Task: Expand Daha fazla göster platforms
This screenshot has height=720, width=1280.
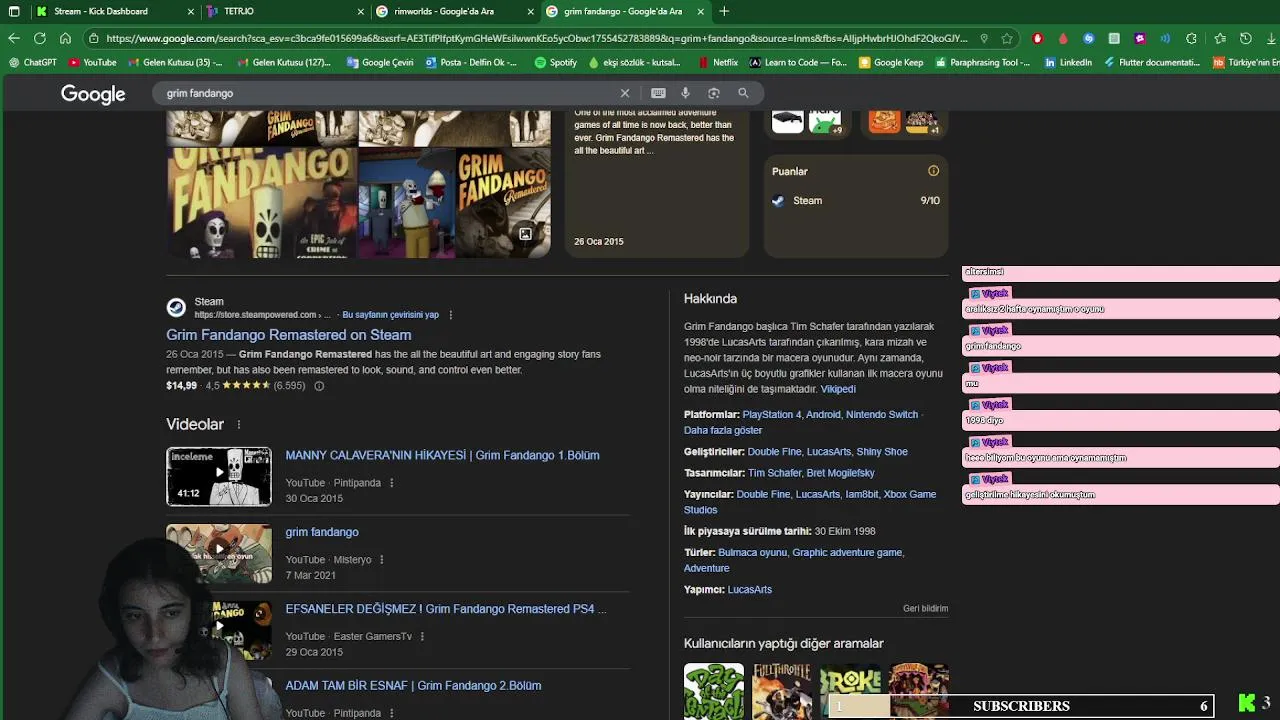Action: coord(723,430)
